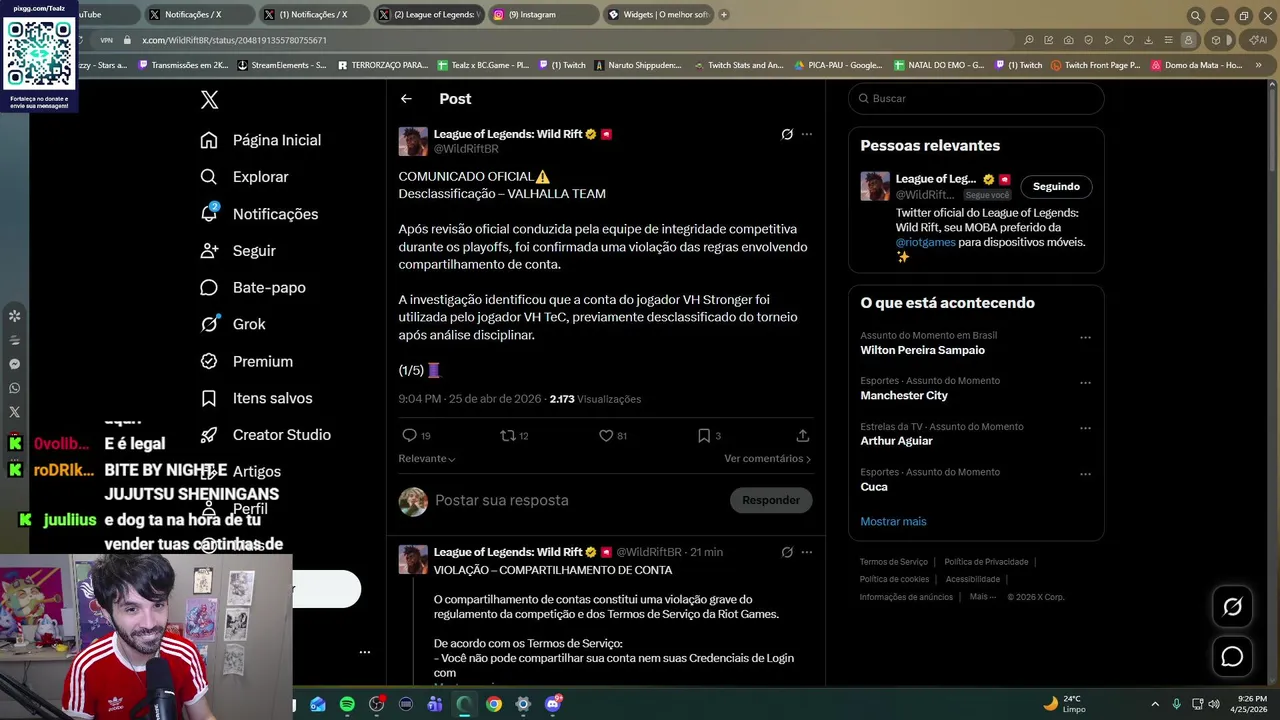This screenshot has height=720, width=1280.
Task: Click the Responder button
Action: click(x=770, y=500)
